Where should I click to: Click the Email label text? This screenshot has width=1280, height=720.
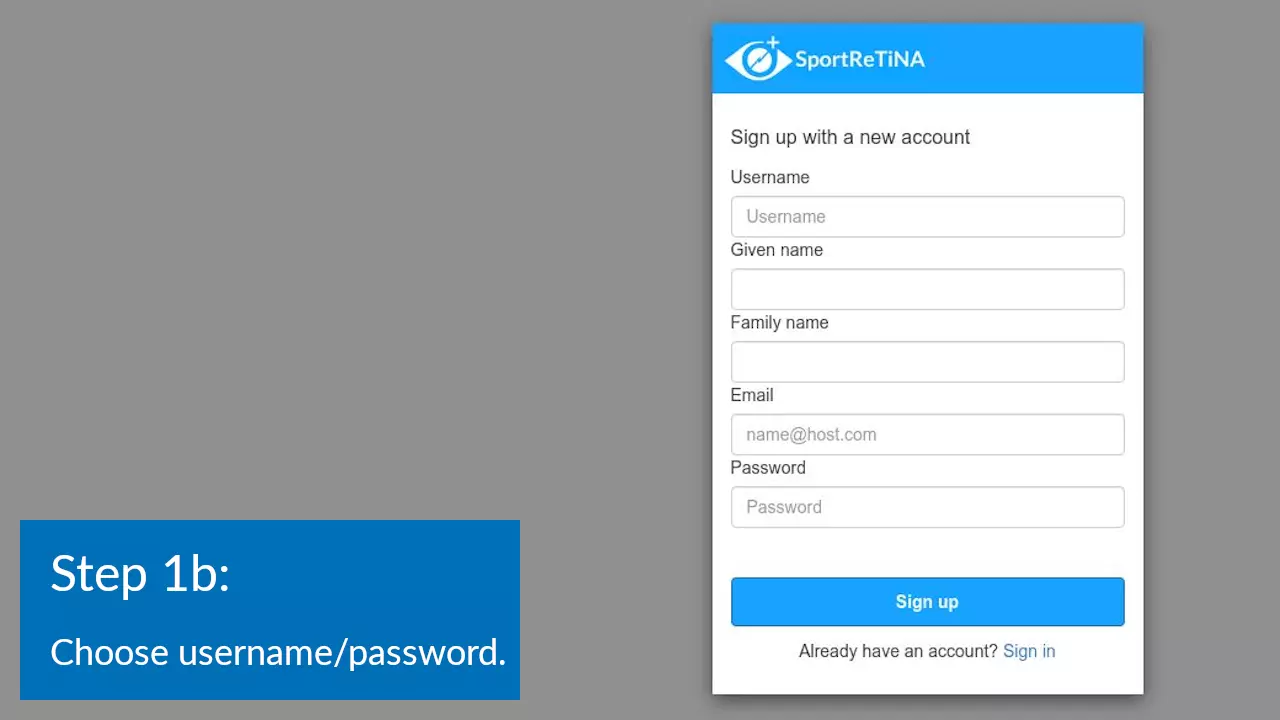point(752,395)
